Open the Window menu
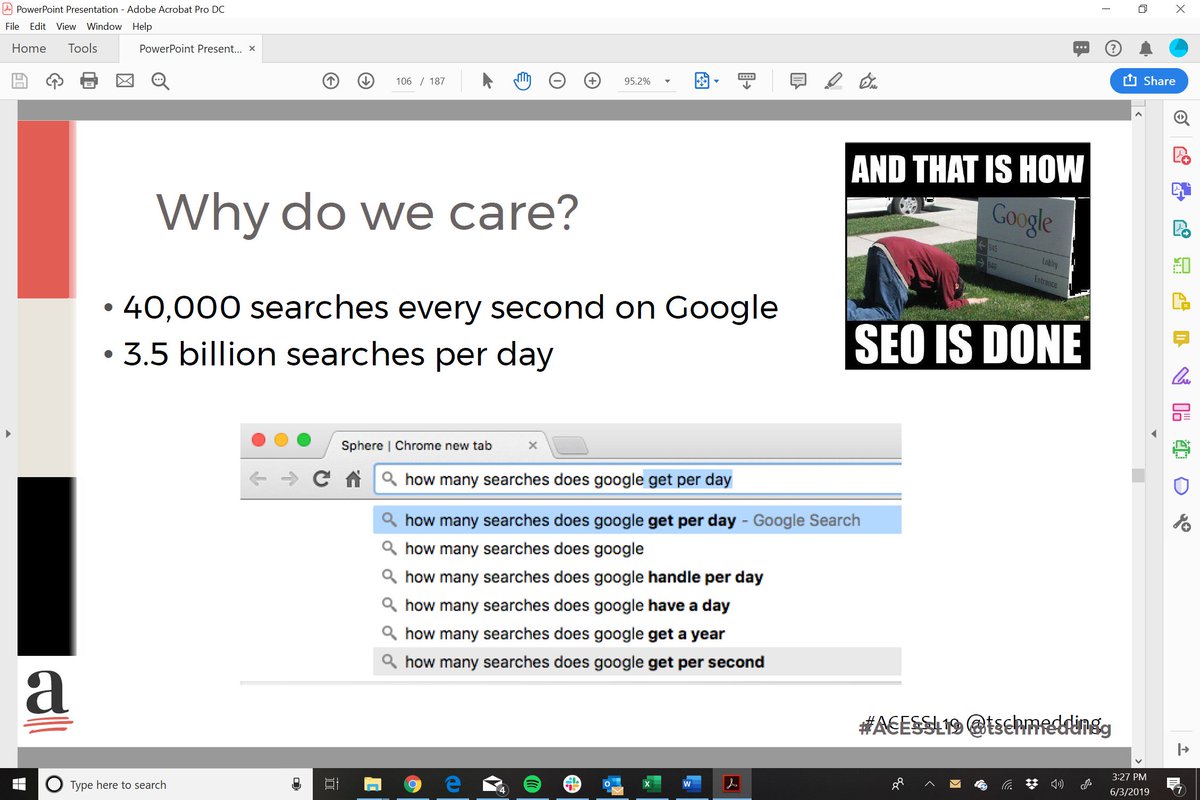Viewport: 1200px width, 800px height. [x=104, y=26]
